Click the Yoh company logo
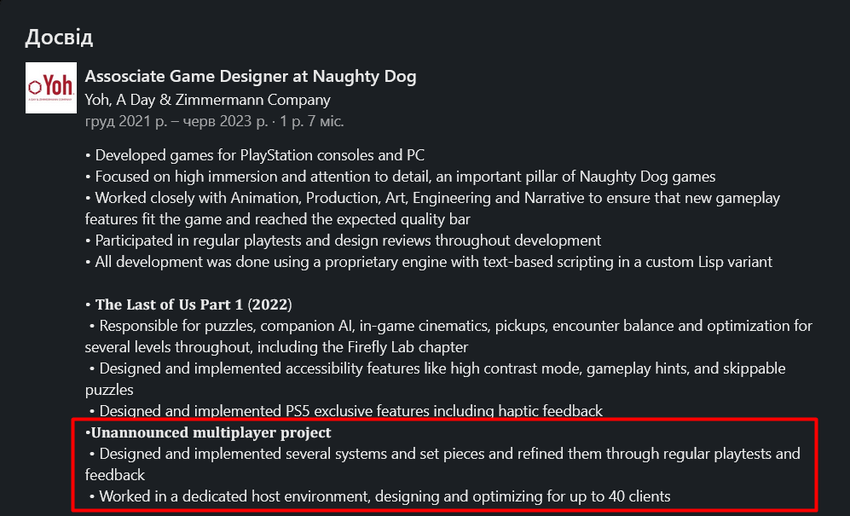This screenshot has height=516, width=850. pyautogui.click(x=50, y=88)
